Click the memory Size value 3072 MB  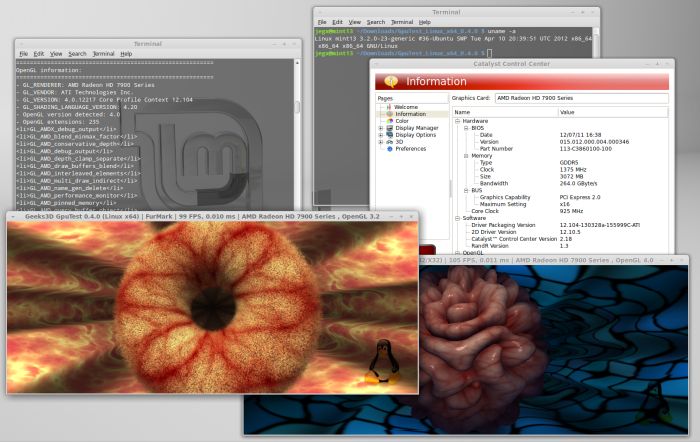point(571,177)
